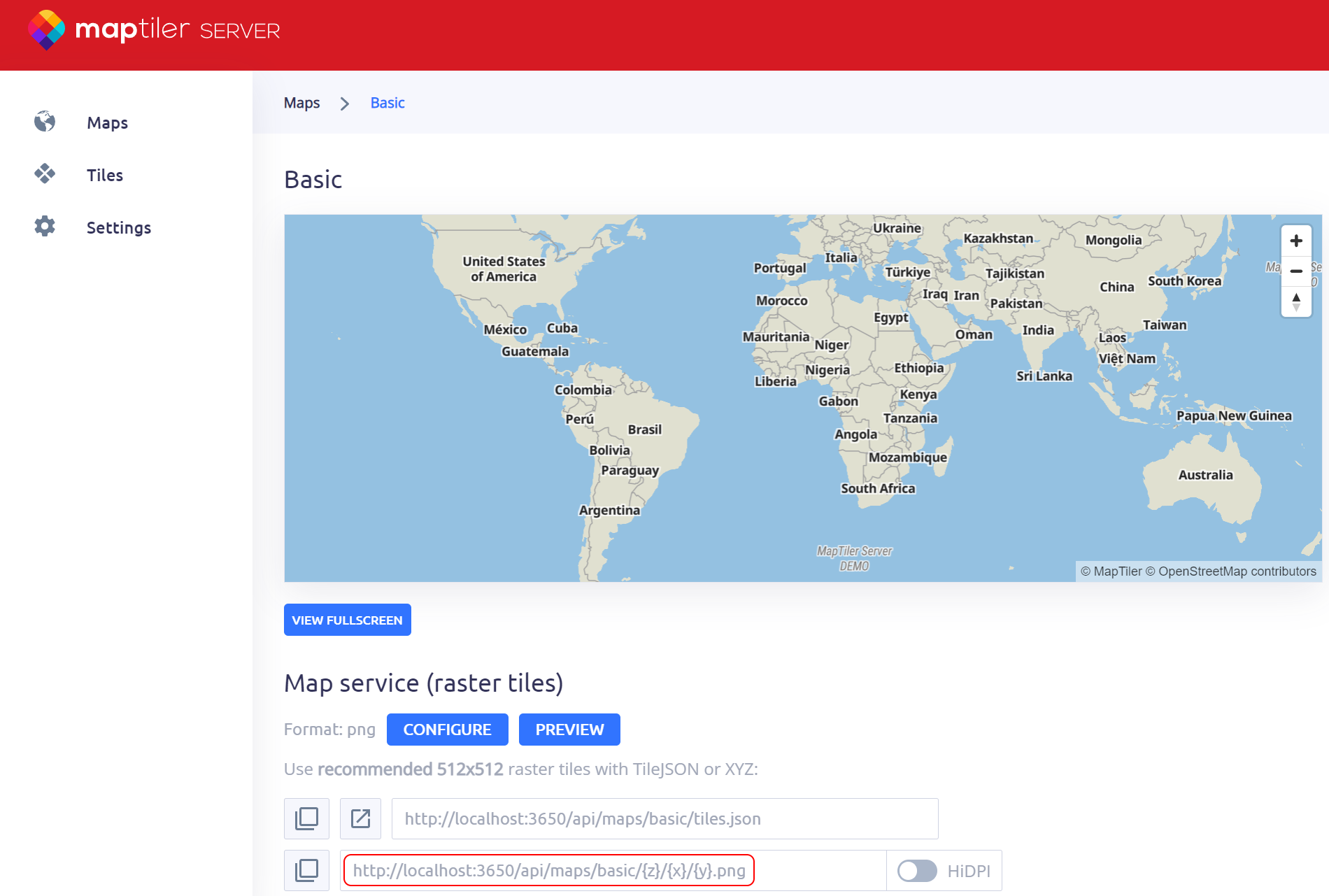Go to Maps breadcrumb link

click(x=301, y=103)
